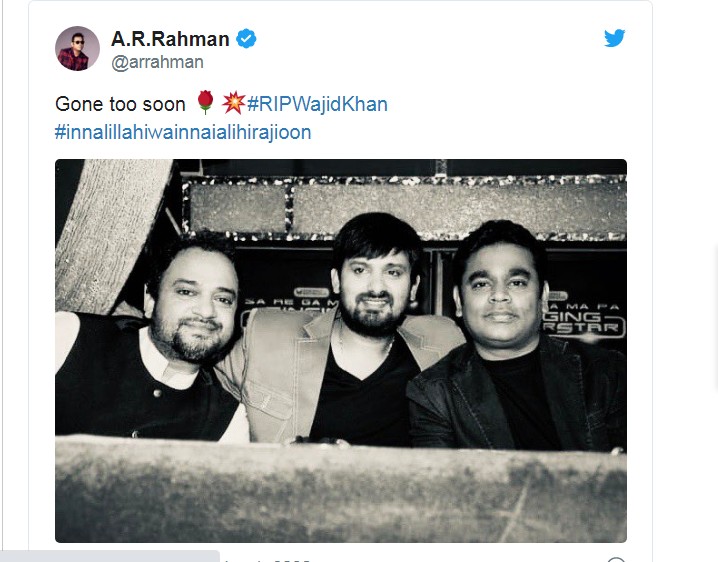
Task: Open the @arrahman handle link
Action: [x=157, y=62]
